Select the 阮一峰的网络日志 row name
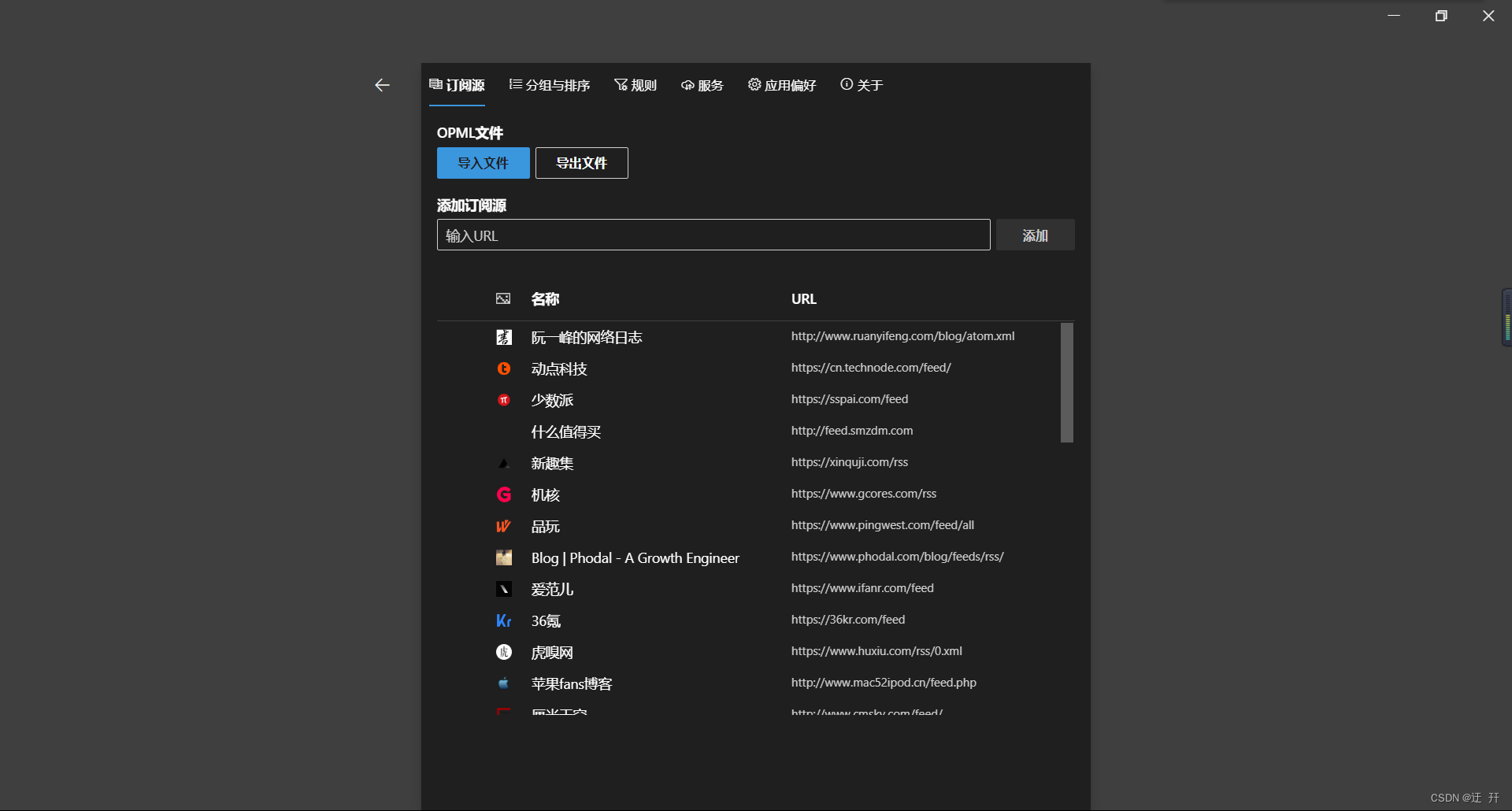Image resolution: width=1512 pixels, height=811 pixels. tap(587, 337)
